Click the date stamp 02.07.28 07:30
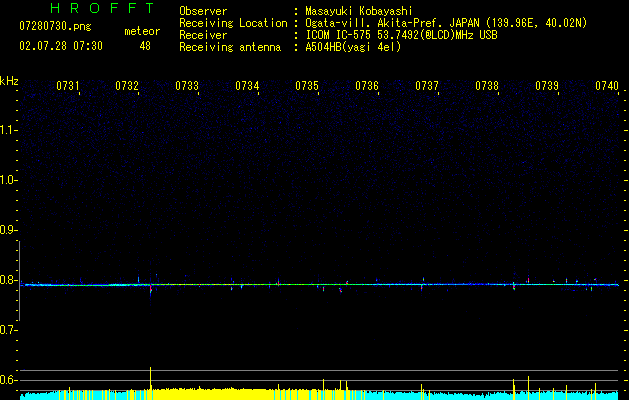 (x=61, y=46)
